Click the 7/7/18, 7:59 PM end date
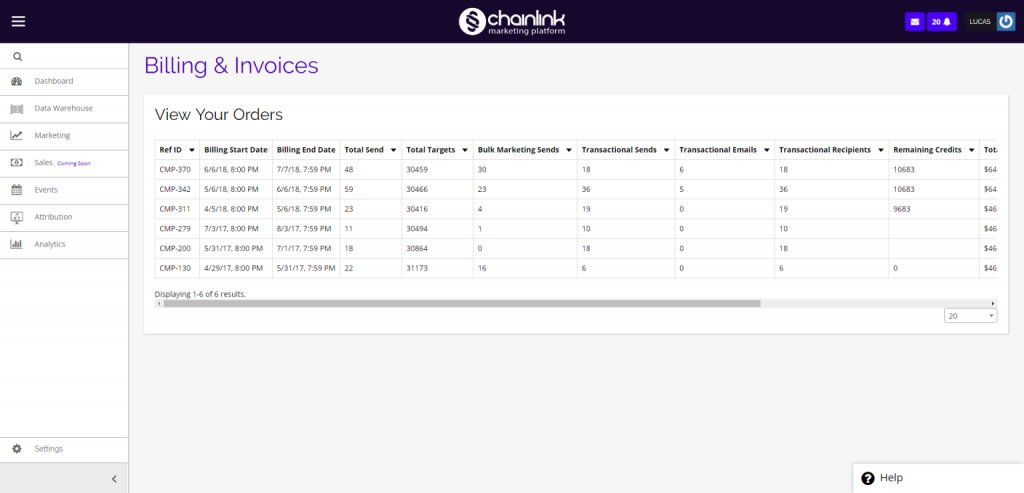This screenshot has height=493, width=1024. tap(306, 169)
